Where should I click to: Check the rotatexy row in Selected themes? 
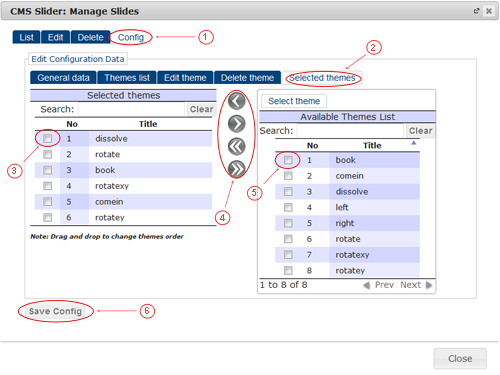coord(48,186)
